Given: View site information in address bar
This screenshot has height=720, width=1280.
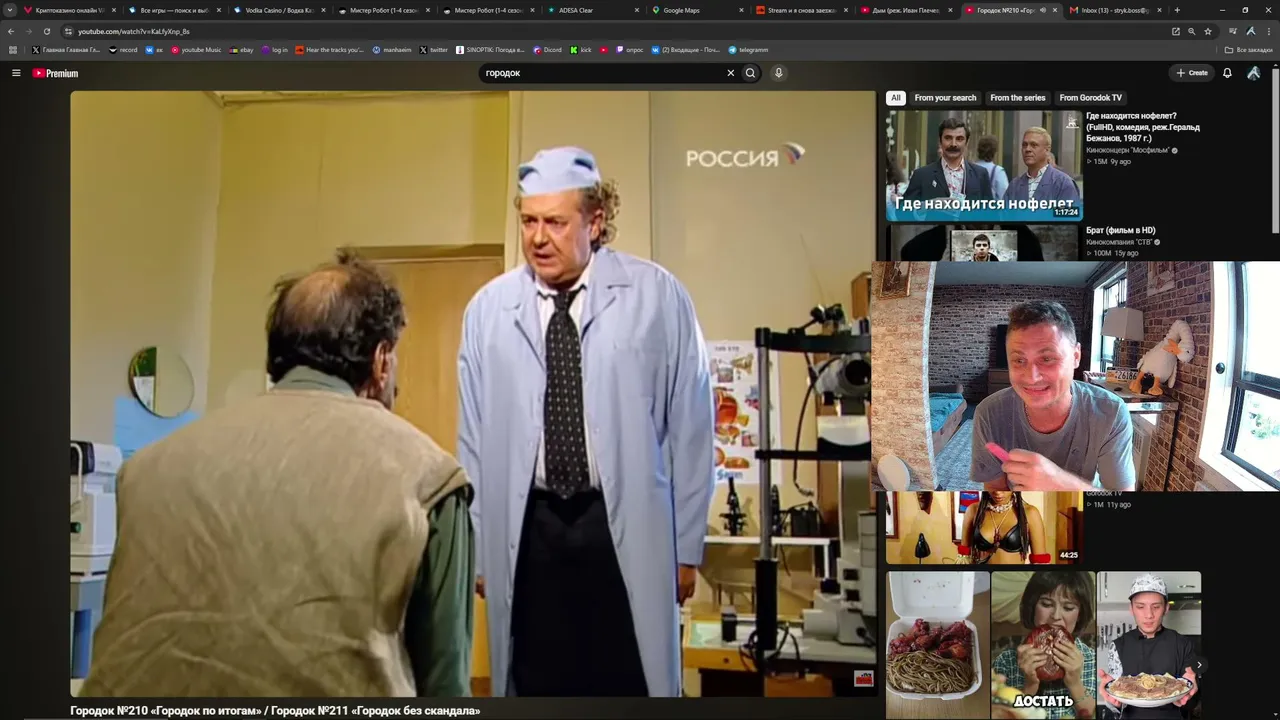Looking at the screenshot, I should (x=68, y=31).
